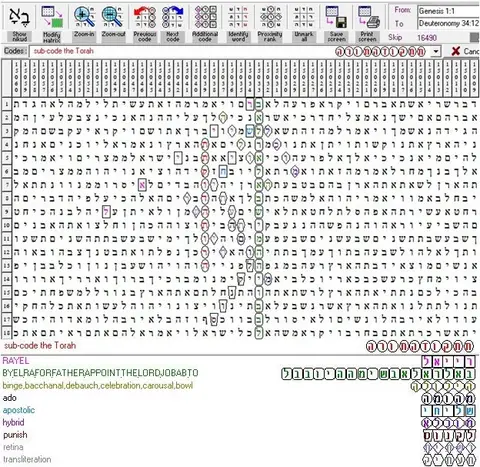Screen dimensions: 480x467
Task: Go to Next code icon
Action: pos(172,17)
